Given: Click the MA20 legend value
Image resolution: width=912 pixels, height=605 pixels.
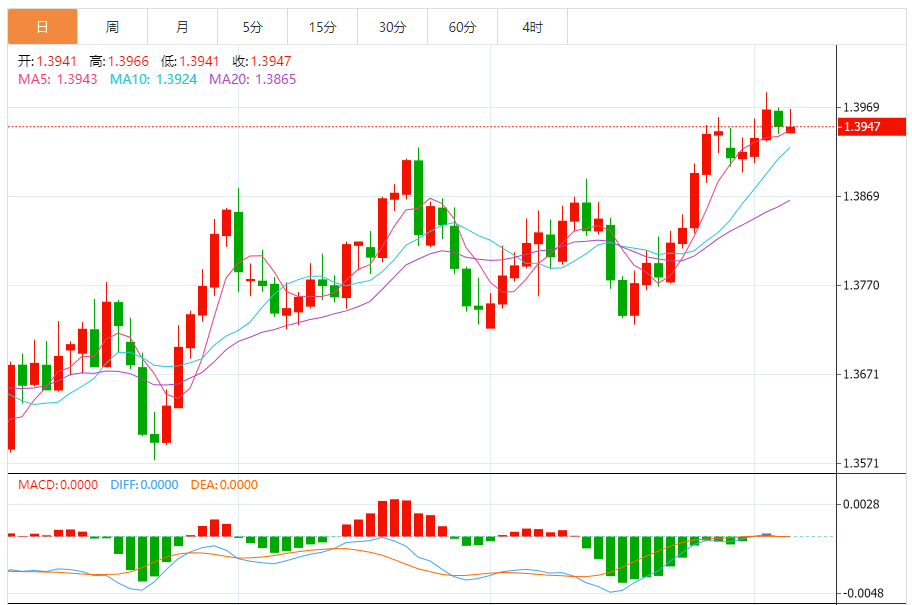Looking at the screenshot, I should 252,79.
